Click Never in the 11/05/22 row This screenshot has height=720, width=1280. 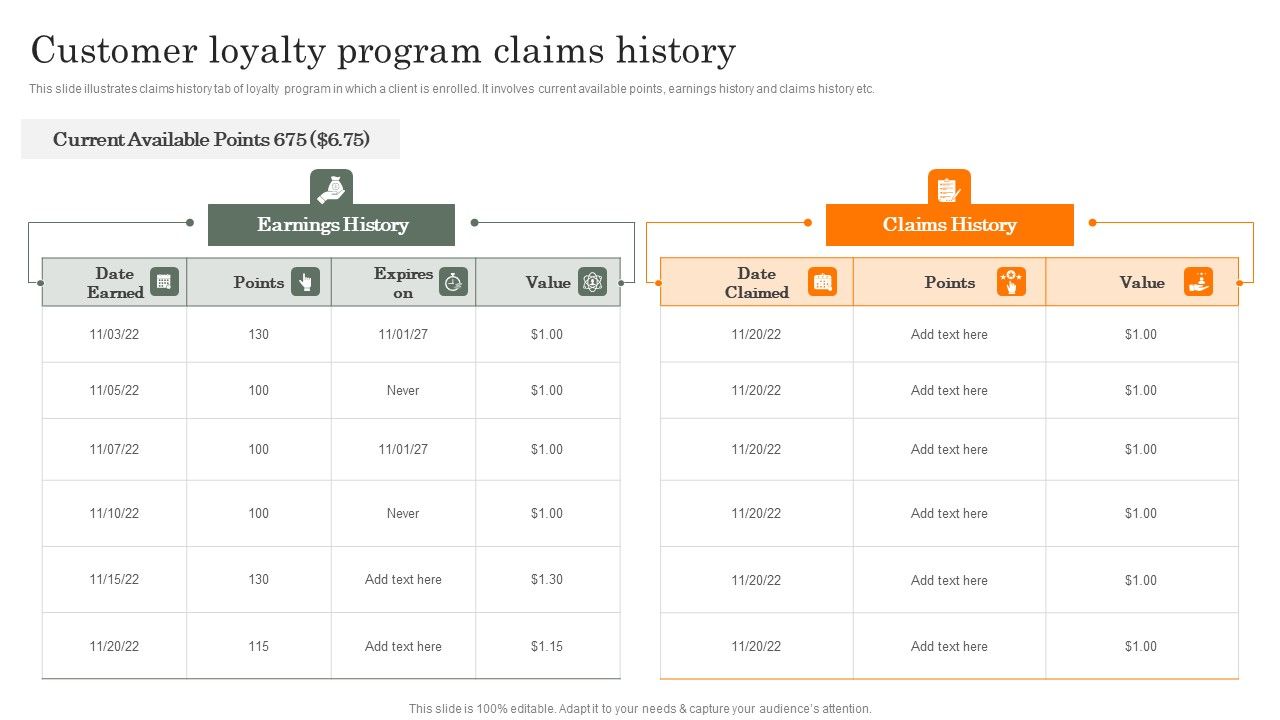click(x=403, y=390)
